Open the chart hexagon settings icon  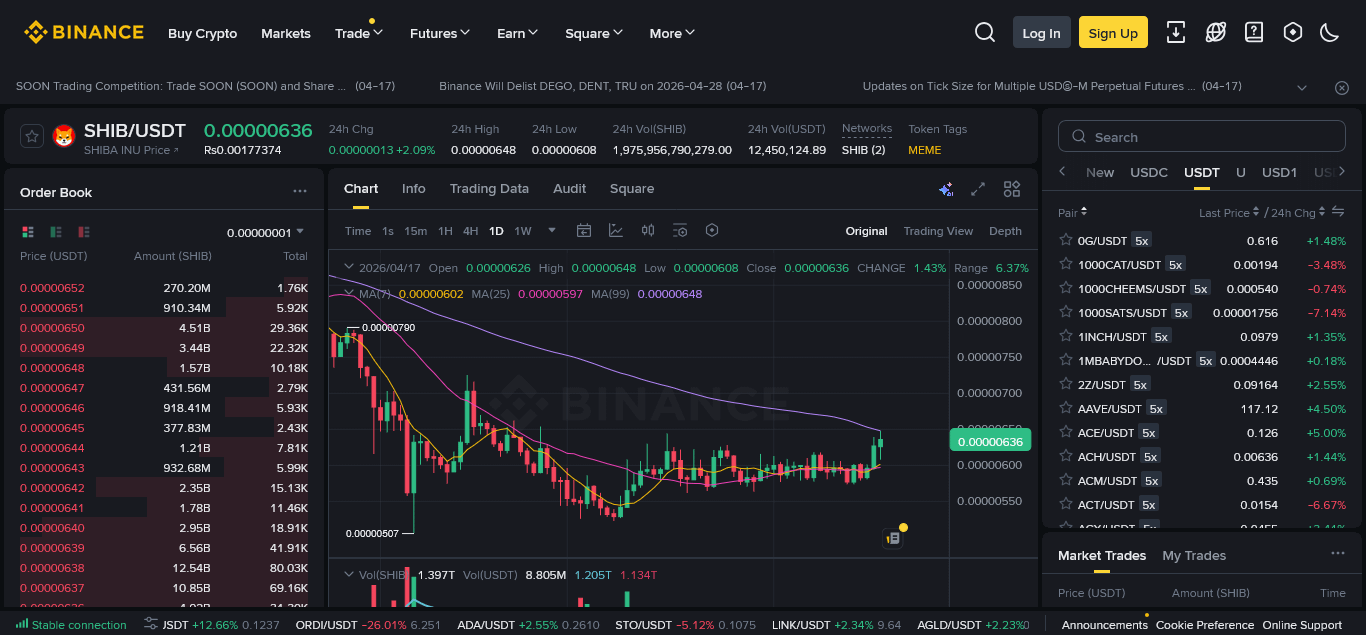tap(712, 230)
